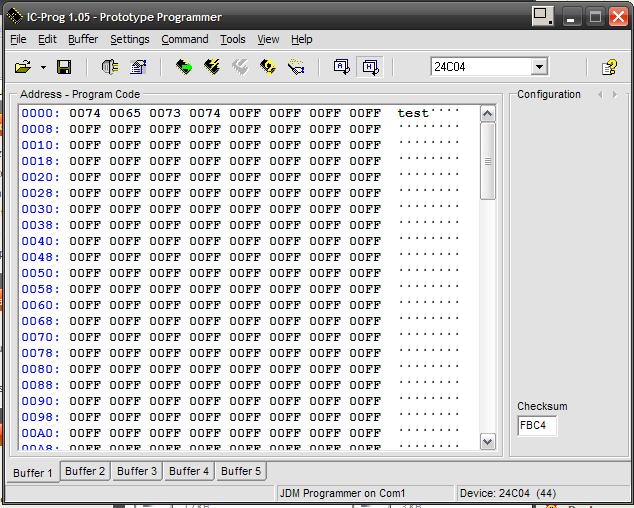Open the Edit menu
This screenshot has width=634, height=508.
(x=47, y=39)
